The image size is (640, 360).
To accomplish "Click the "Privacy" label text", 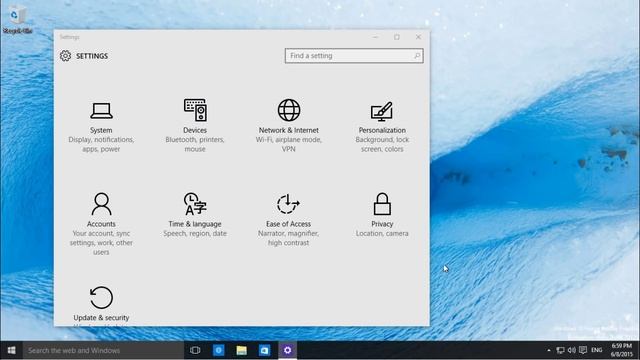I will click(x=382, y=224).
